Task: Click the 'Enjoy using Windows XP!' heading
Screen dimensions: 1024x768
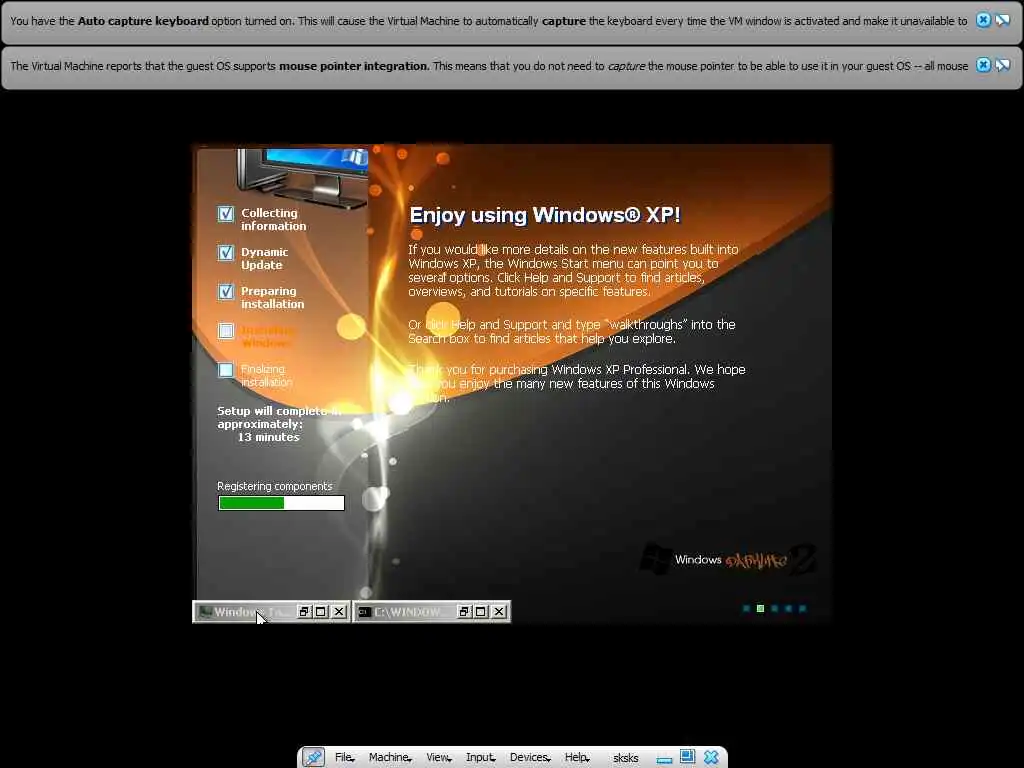Action: pos(545,215)
